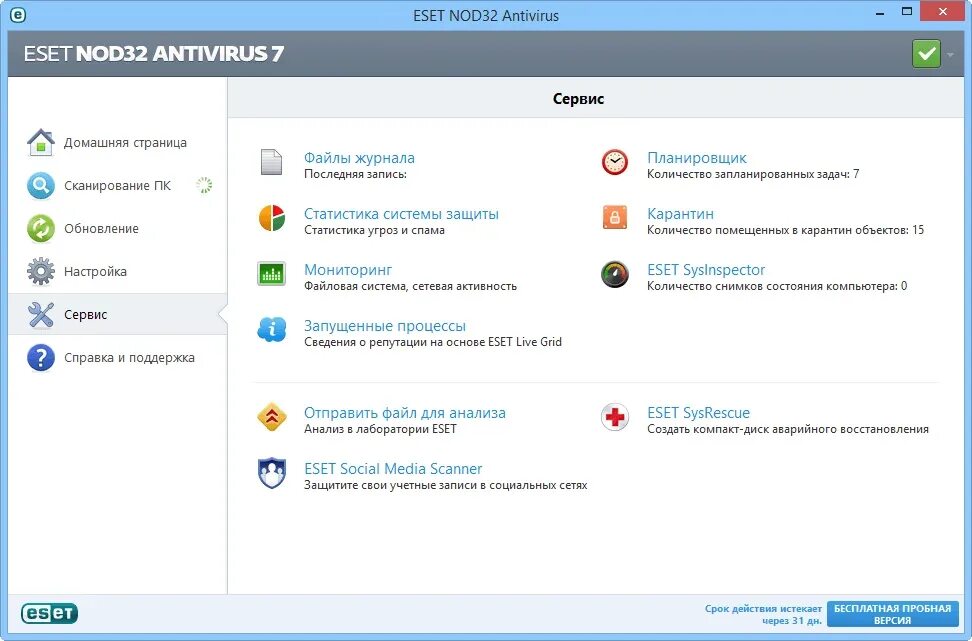Click the magnifier icon for Сканирование ПК
Image resolution: width=972 pixels, height=641 pixels.
pos(40,185)
